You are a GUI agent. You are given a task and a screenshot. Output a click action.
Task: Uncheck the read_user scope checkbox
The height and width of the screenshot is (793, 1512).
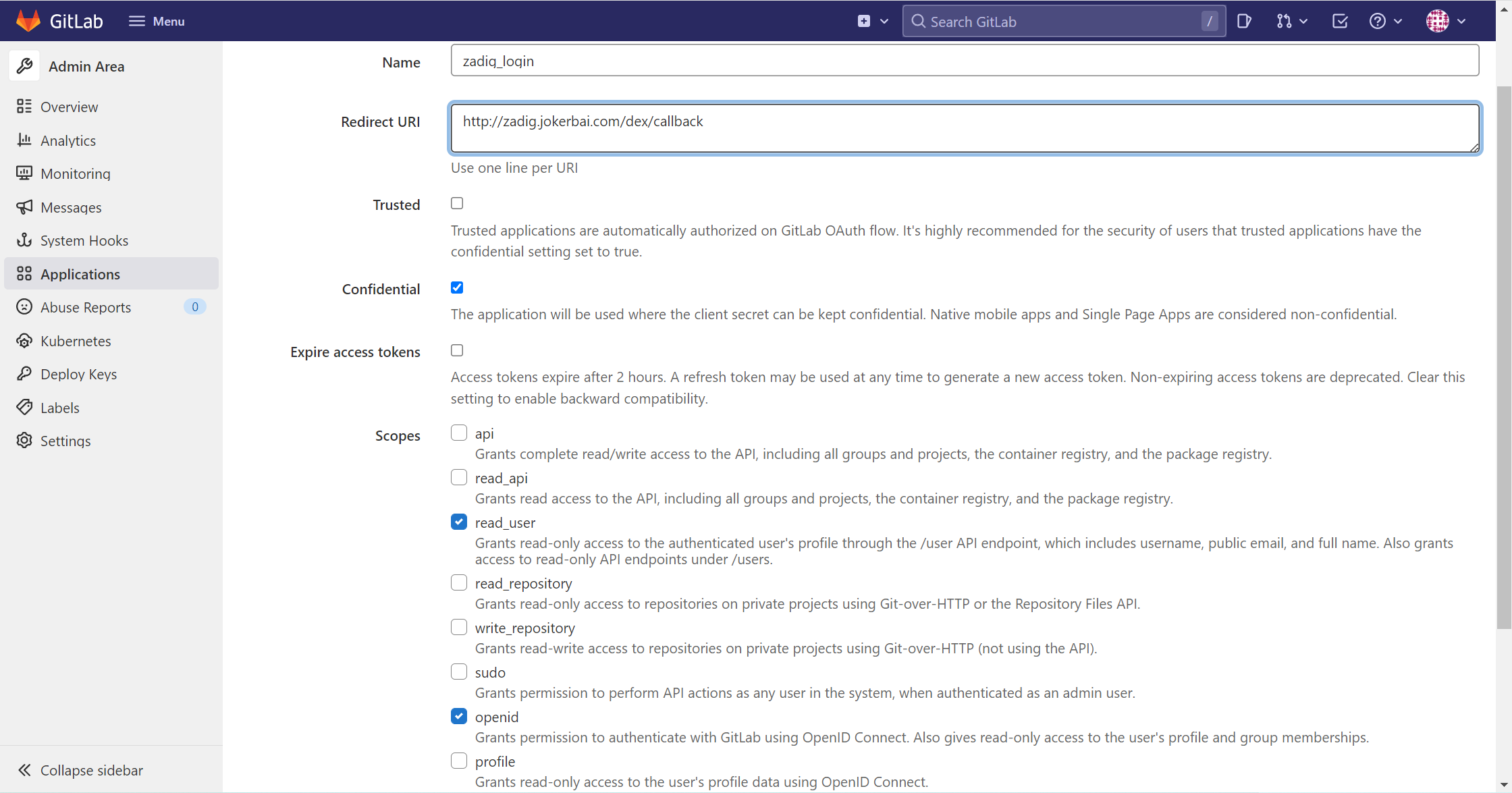tap(459, 522)
